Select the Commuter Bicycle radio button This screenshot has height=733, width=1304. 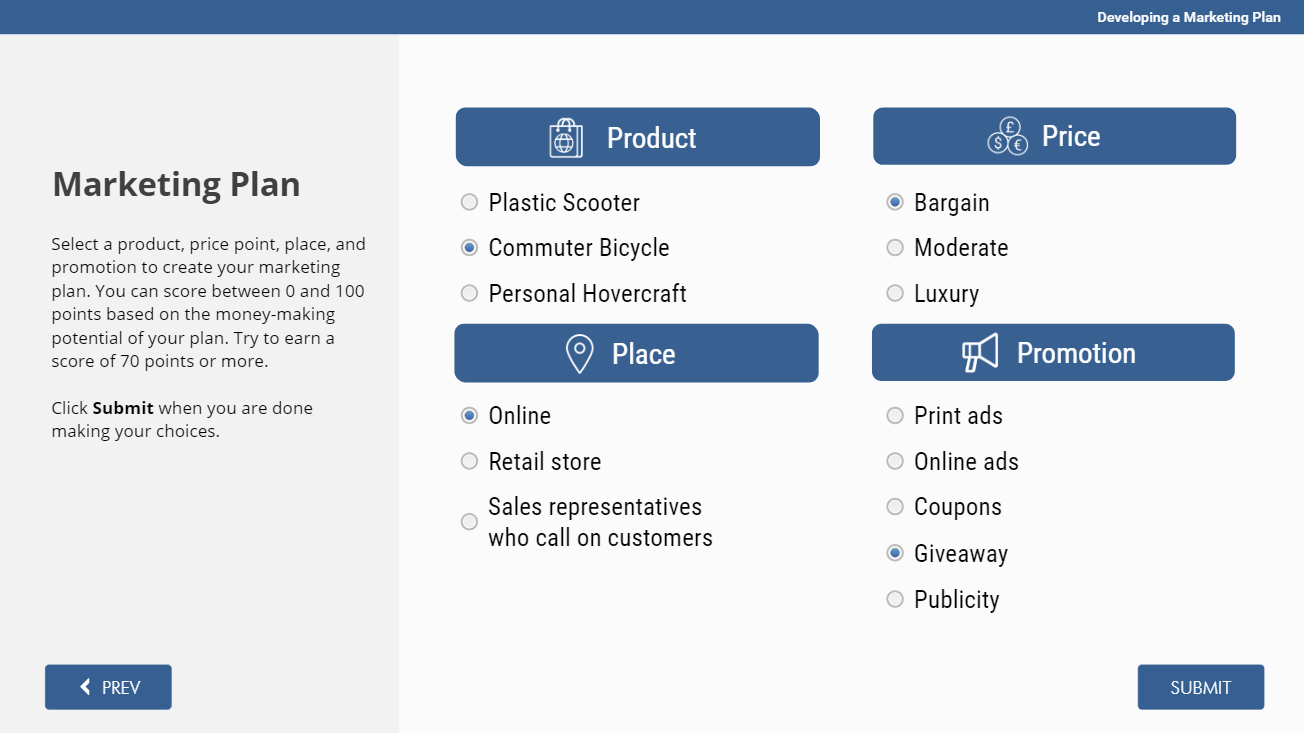[x=469, y=248]
